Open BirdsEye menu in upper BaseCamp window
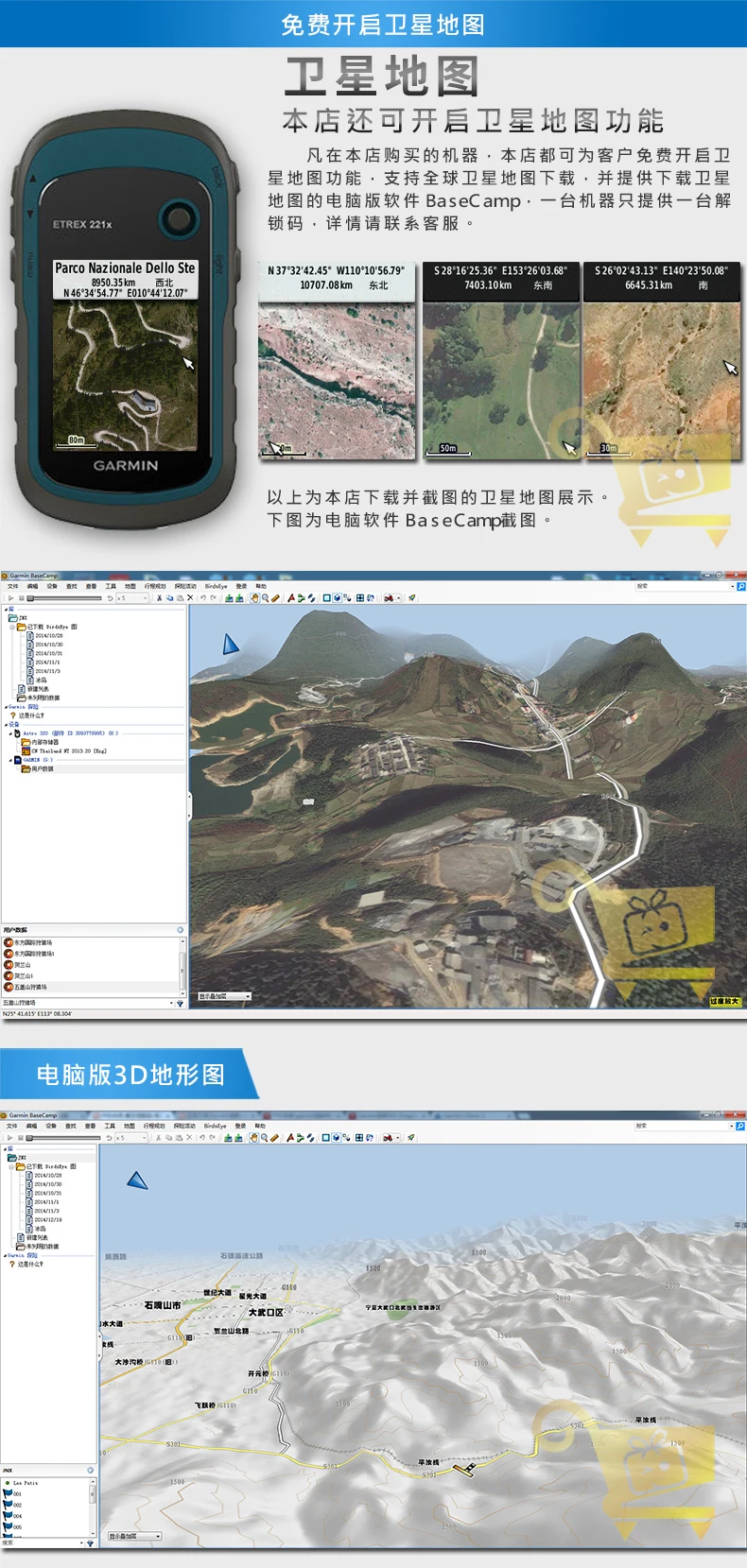Image resolution: width=747 pixels, height=1568 pixels. [x=216, y=586]
